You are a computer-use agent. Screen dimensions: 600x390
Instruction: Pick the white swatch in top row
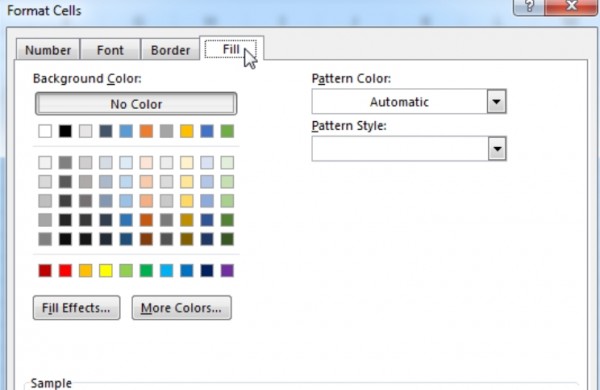point(45,131)
